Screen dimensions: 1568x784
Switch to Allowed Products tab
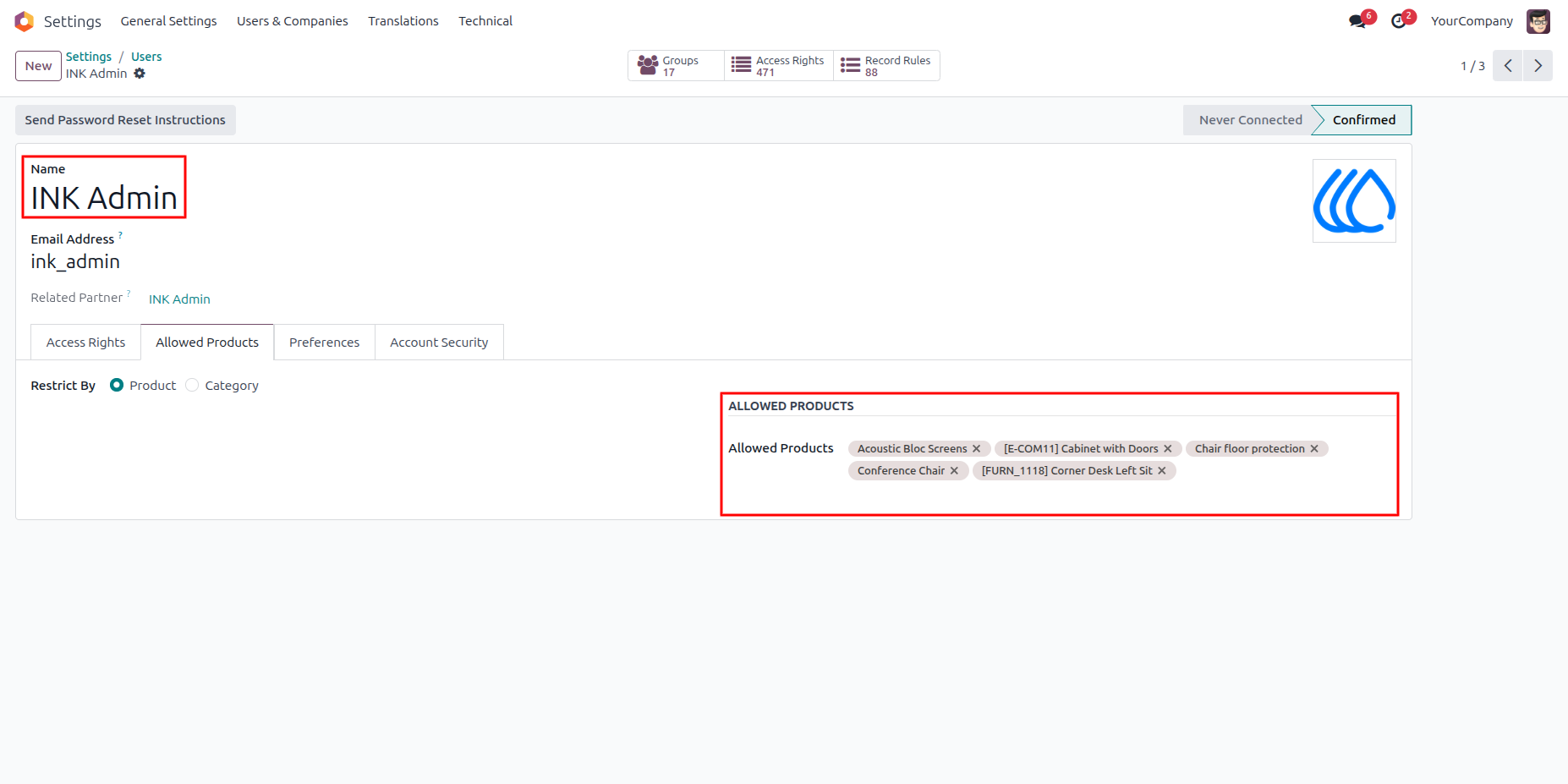coord(207,342)
